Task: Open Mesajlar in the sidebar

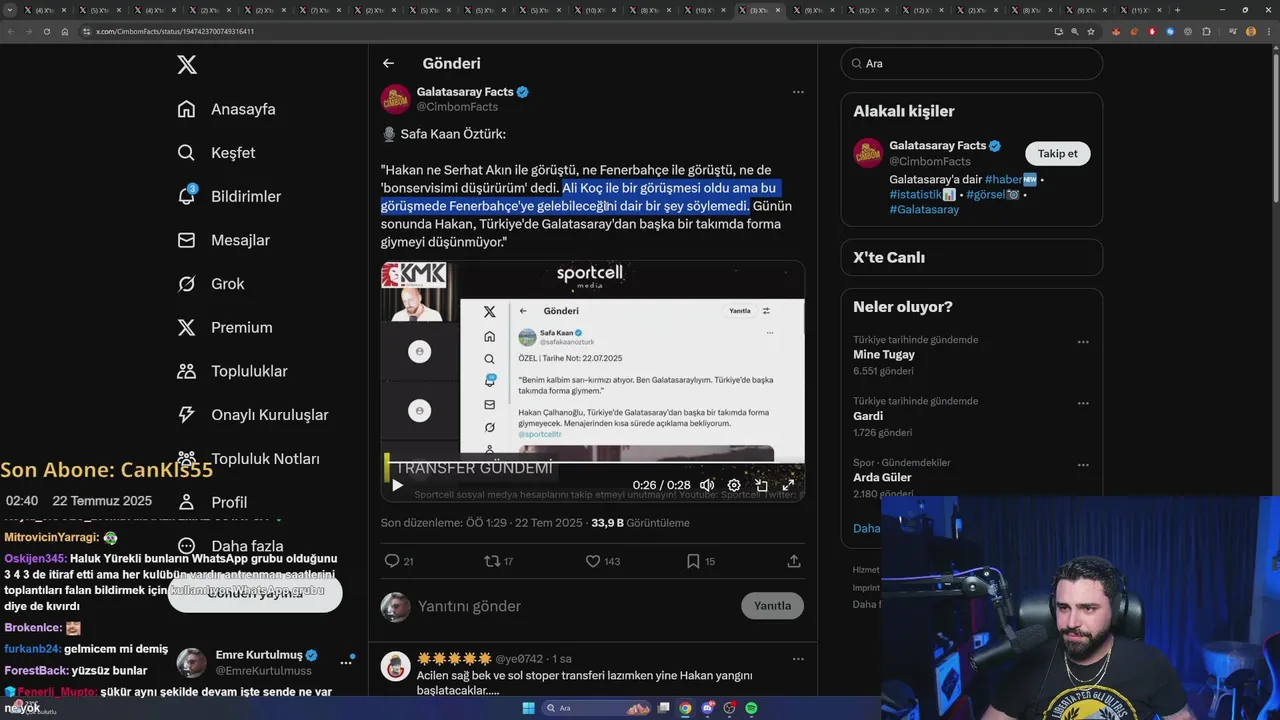Action: pyautogui.click(x=223, y=240)
